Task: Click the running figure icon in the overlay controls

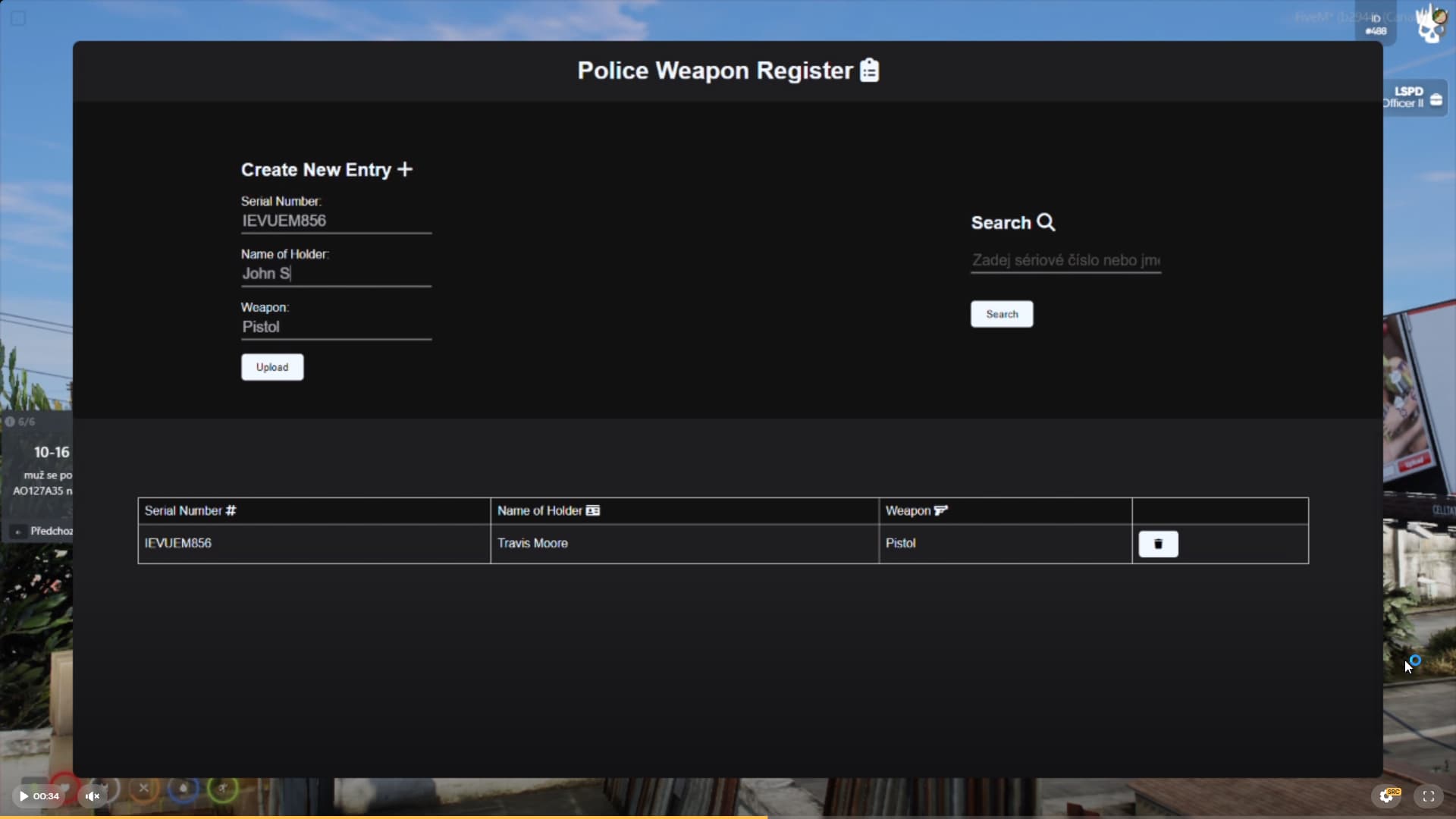Action: [x=222, y=789]
